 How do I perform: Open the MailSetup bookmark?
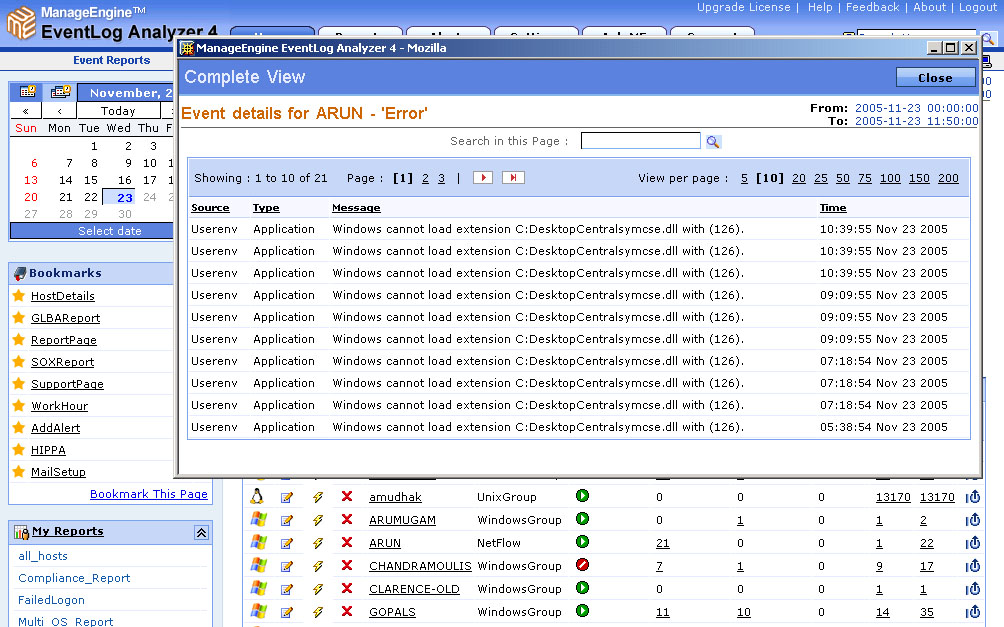(x=58, y=472)
